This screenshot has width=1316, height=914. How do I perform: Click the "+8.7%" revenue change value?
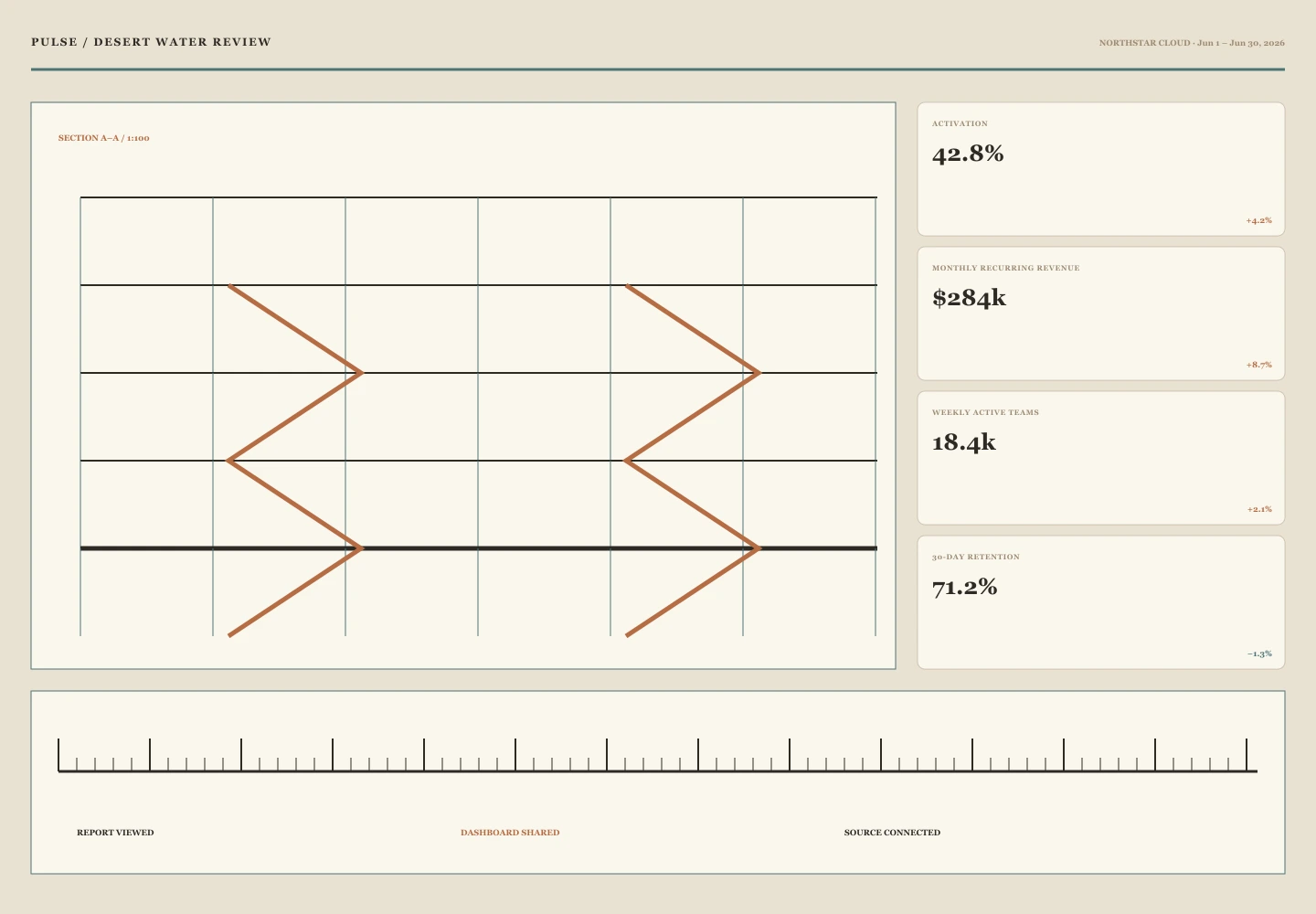coord(1258,365)
